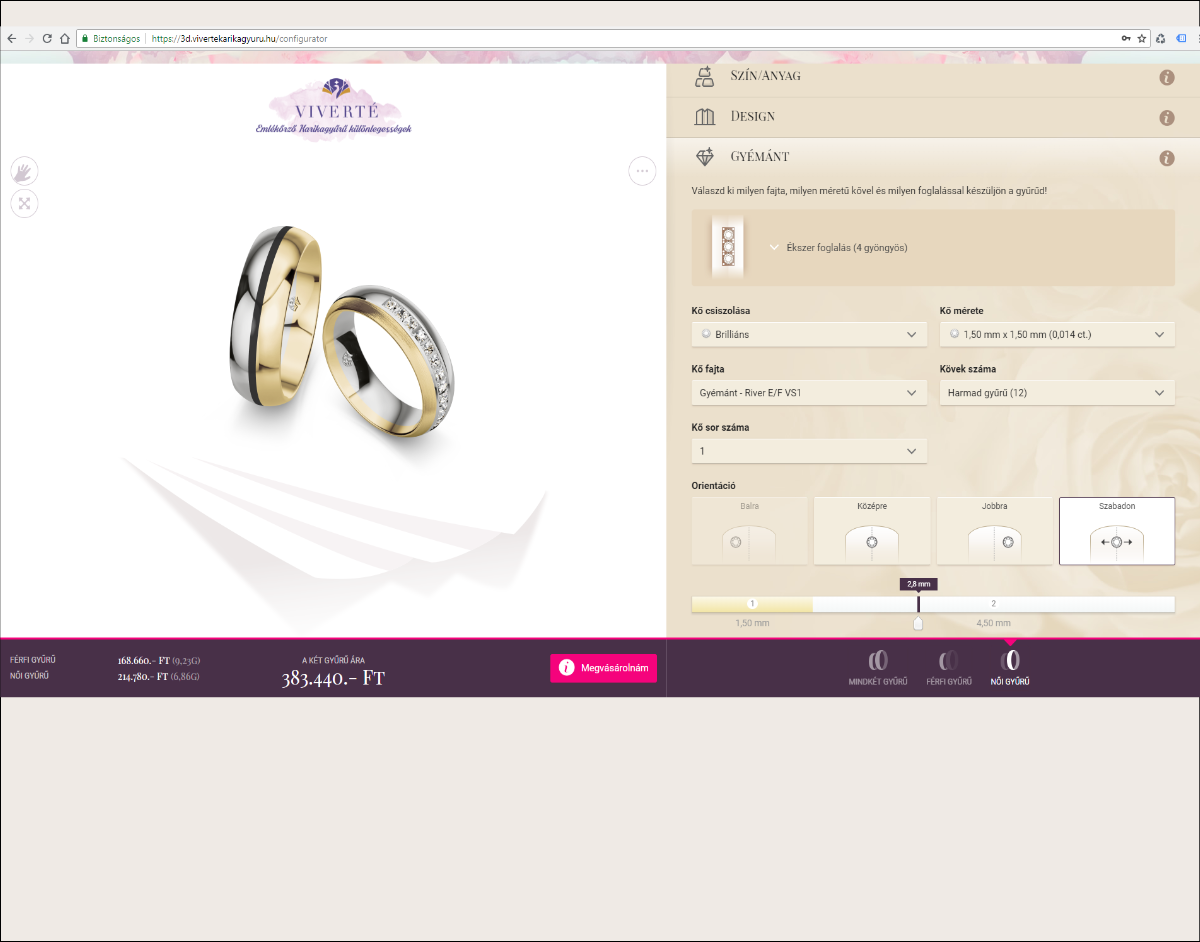This screenshot has height=942, width=1200.
Task: Choose Szabadon stone orientation
Action: [1116, 531]
